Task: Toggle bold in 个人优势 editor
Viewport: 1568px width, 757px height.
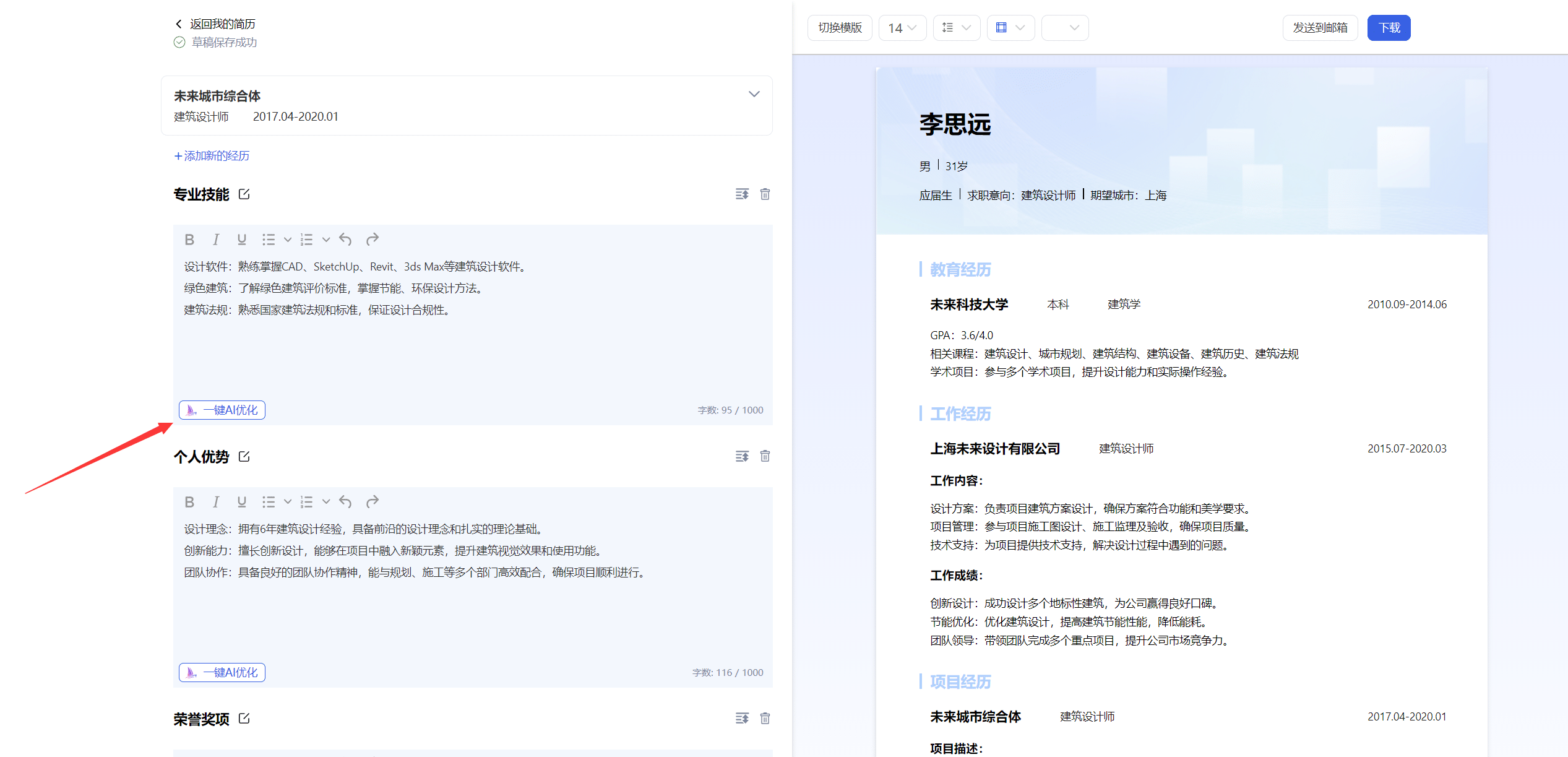Action: (x=189, y=502)
